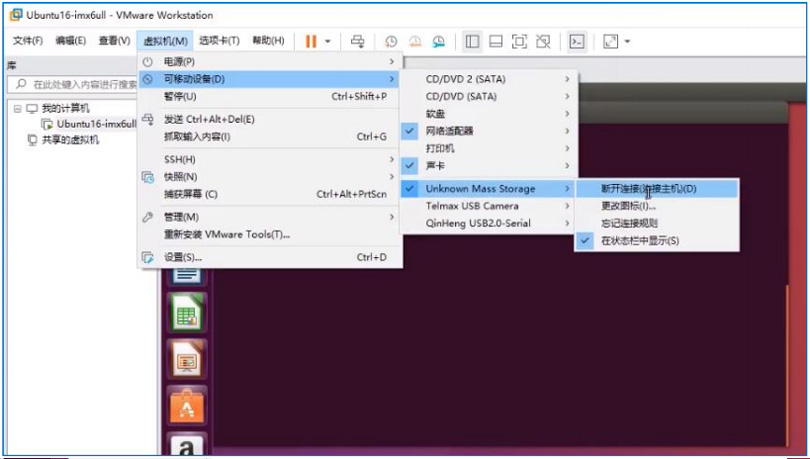Open Ubuntu Software in the launcher
This screenshot has width=810, height=459.
186,405
